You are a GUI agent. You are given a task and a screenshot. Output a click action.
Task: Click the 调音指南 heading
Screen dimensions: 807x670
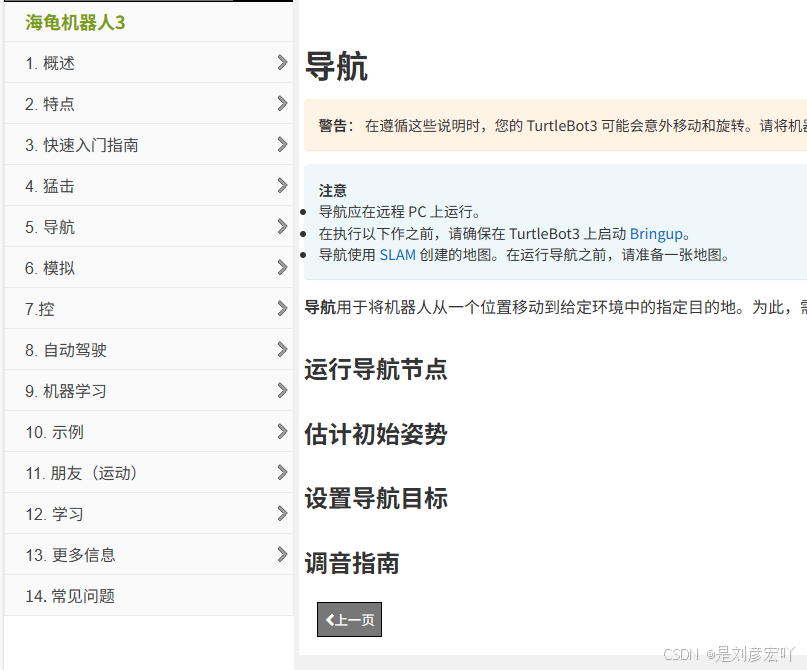(352, 563)
